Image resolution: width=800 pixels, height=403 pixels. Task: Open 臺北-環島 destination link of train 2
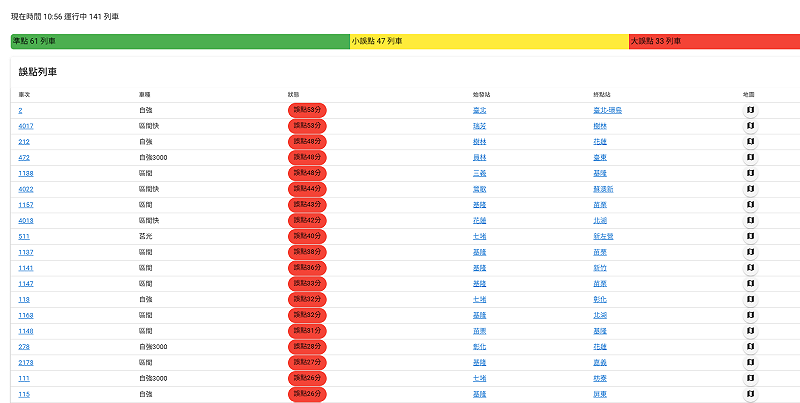[607, 110]
